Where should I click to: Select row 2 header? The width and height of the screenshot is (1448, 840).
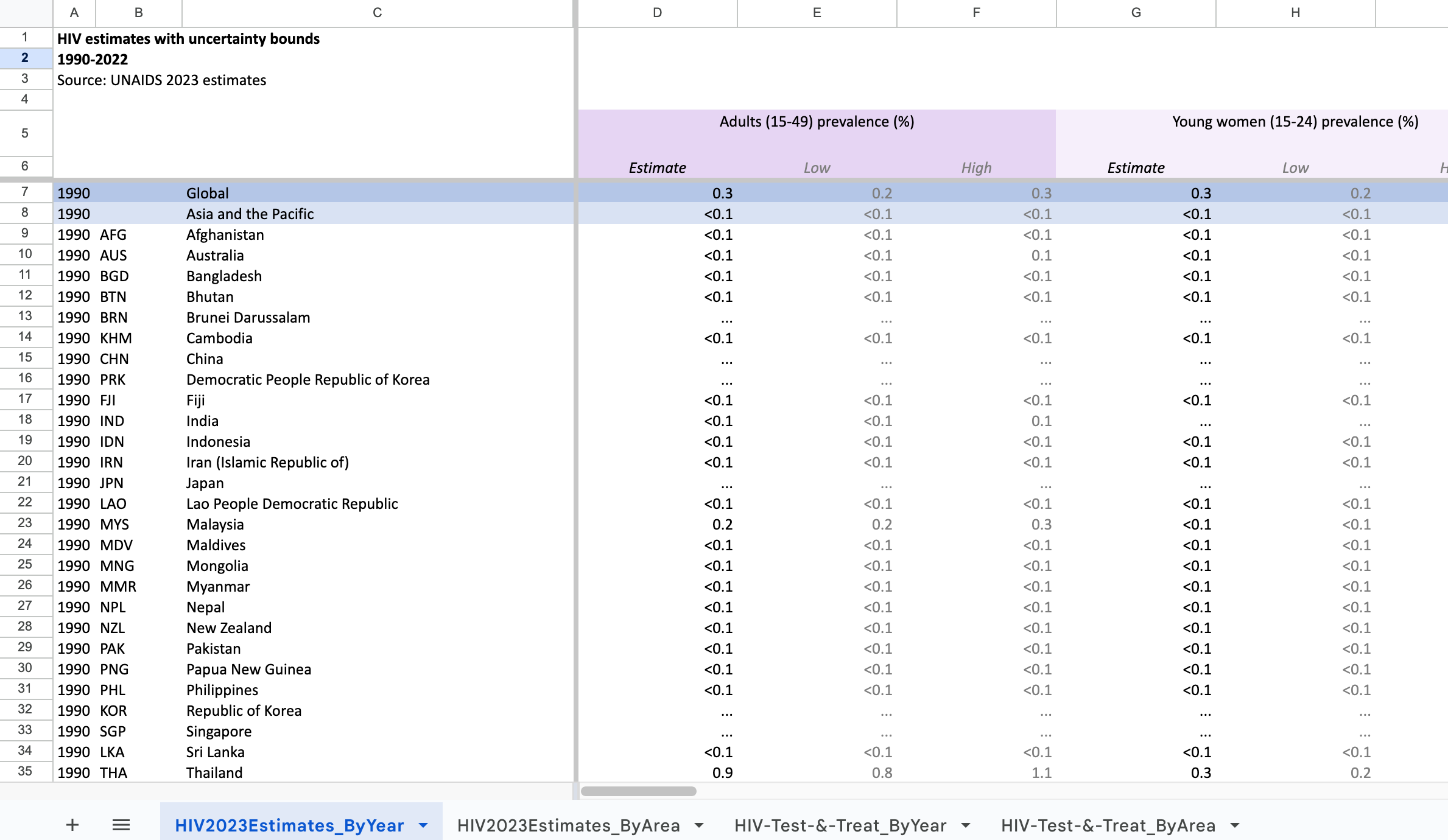tap(25, 58)
